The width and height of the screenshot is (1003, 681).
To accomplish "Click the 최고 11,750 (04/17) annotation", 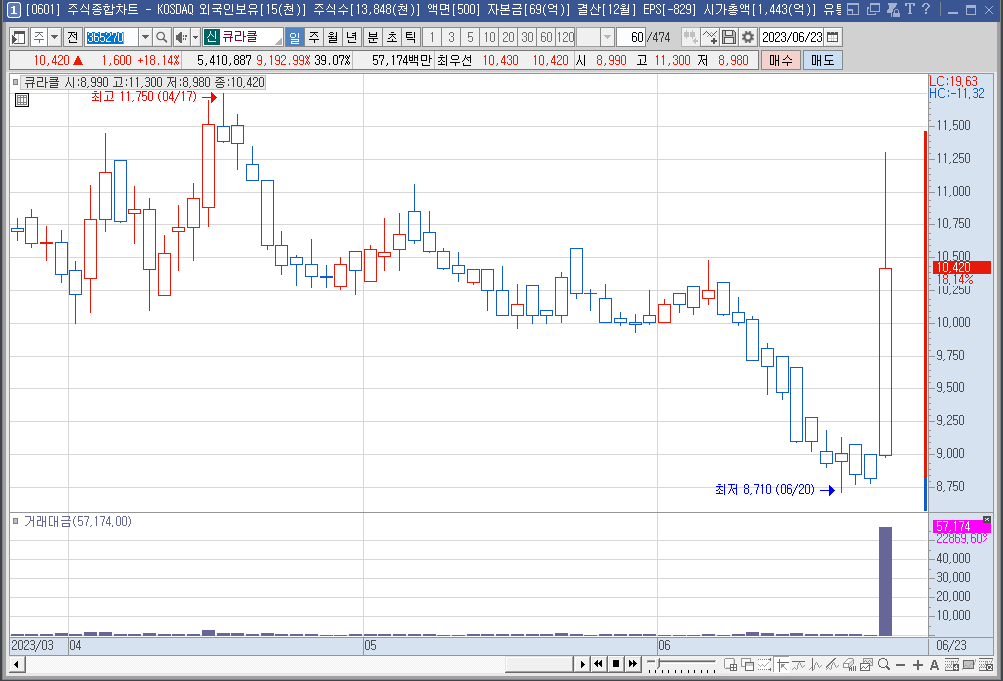I will pyautogui.click(x=144, y=97).
